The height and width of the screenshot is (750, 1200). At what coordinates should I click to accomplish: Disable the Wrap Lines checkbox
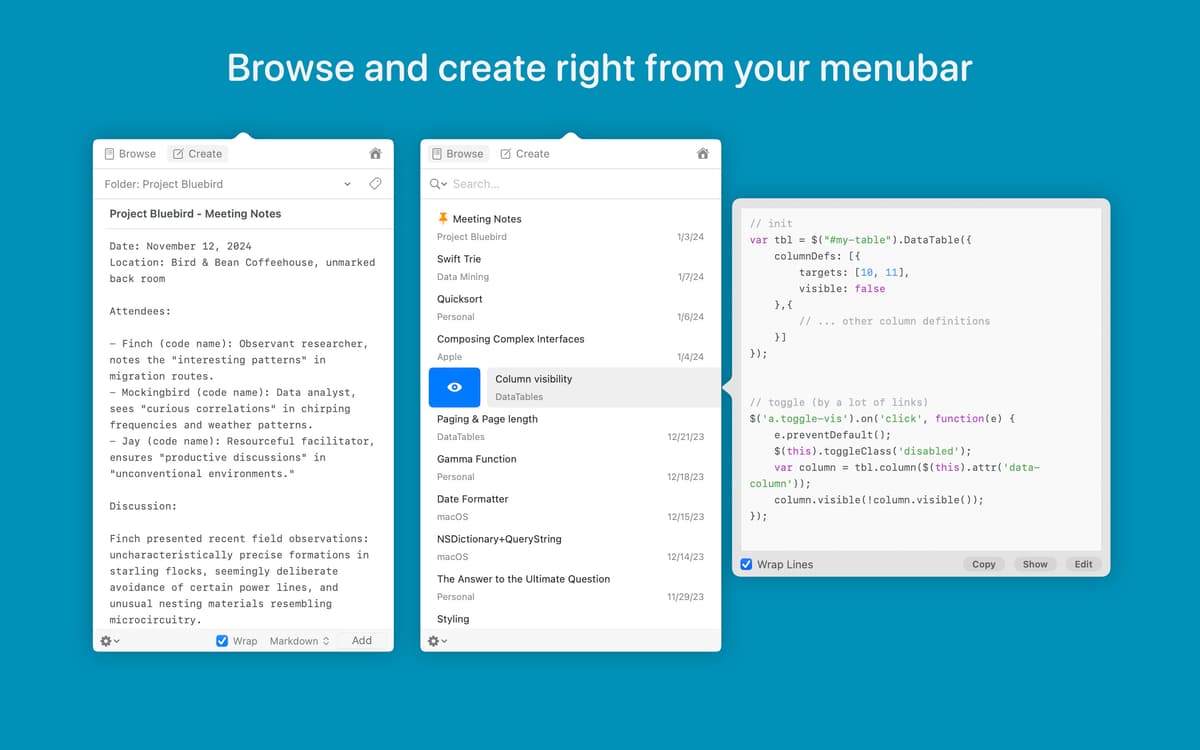click(746, 564)
